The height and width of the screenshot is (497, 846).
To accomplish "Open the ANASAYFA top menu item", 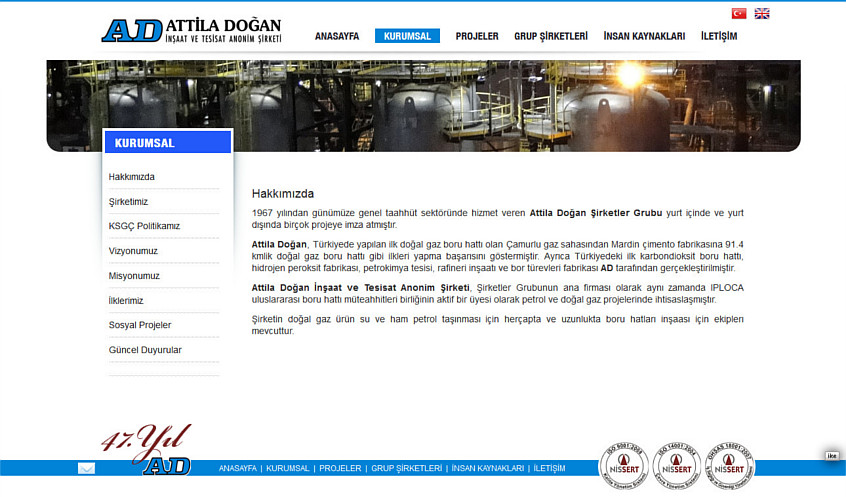I will coord(337,36).
